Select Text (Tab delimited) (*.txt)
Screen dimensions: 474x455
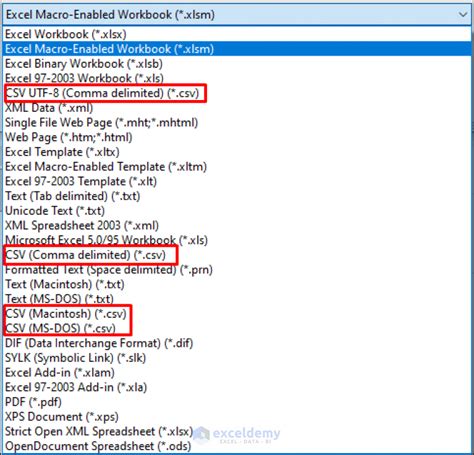pos(237,196)
